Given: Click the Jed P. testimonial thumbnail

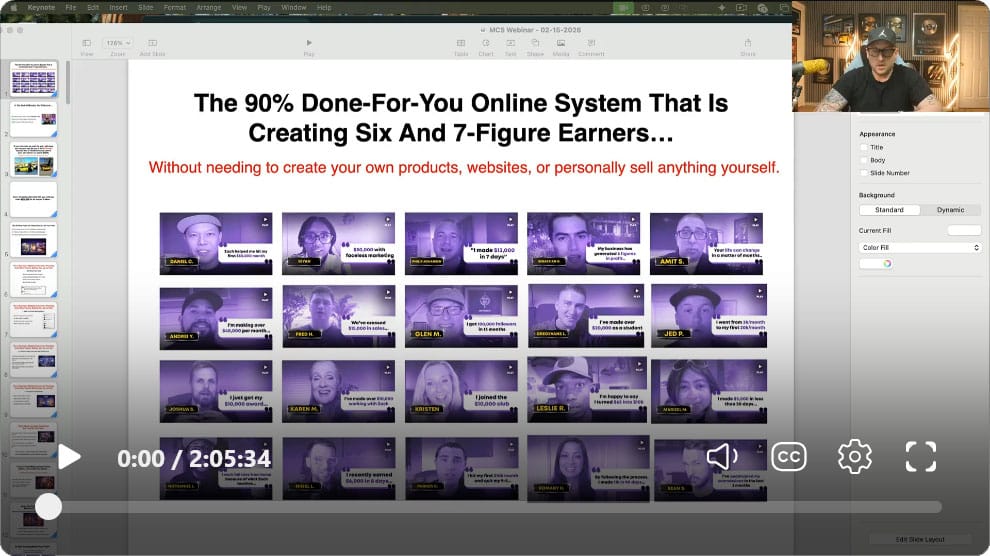Looking at the screenshot, I should 709,316.
